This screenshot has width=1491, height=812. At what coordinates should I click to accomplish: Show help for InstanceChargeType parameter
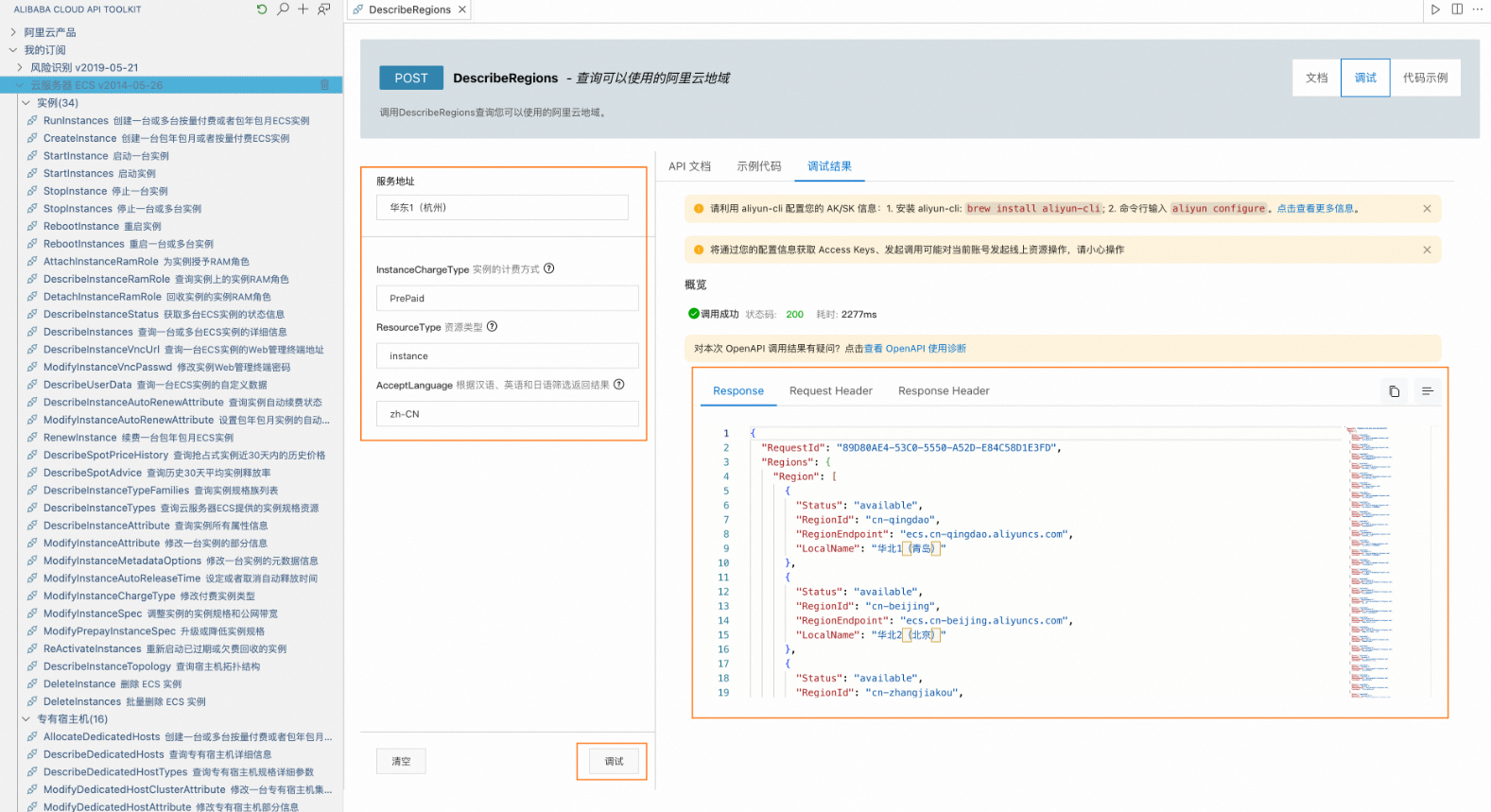549,268
